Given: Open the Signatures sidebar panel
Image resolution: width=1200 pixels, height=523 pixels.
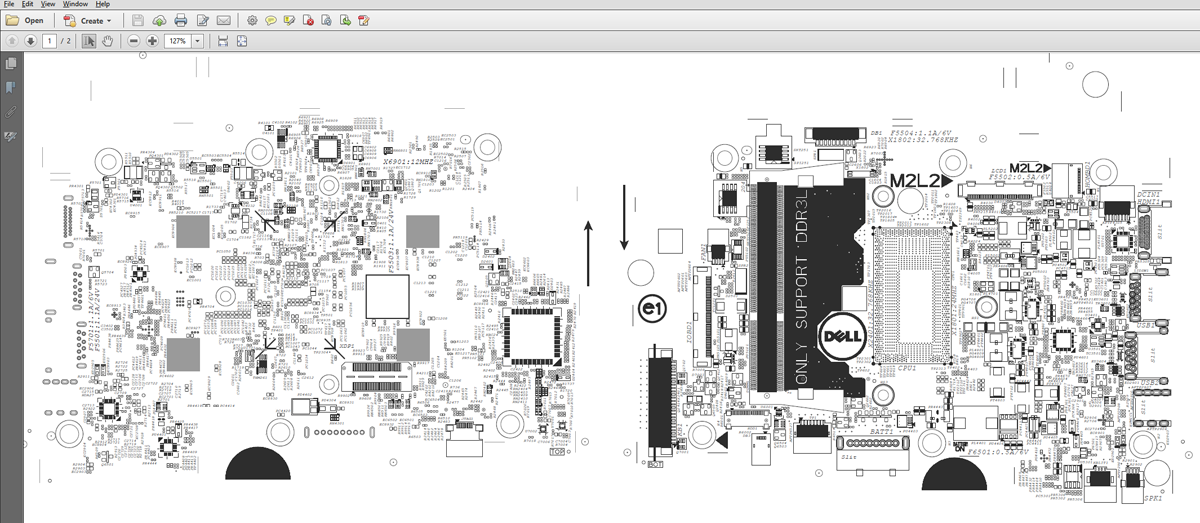Looking at the screenshot, I should tap(11, 135).
